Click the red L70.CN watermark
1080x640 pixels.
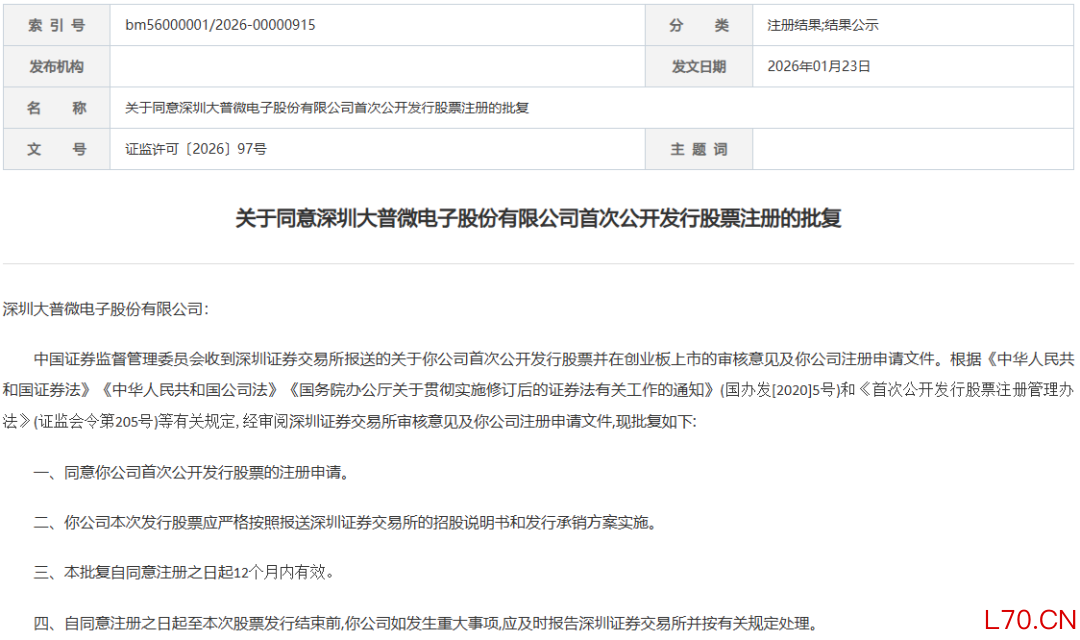tap(1029, 620)
